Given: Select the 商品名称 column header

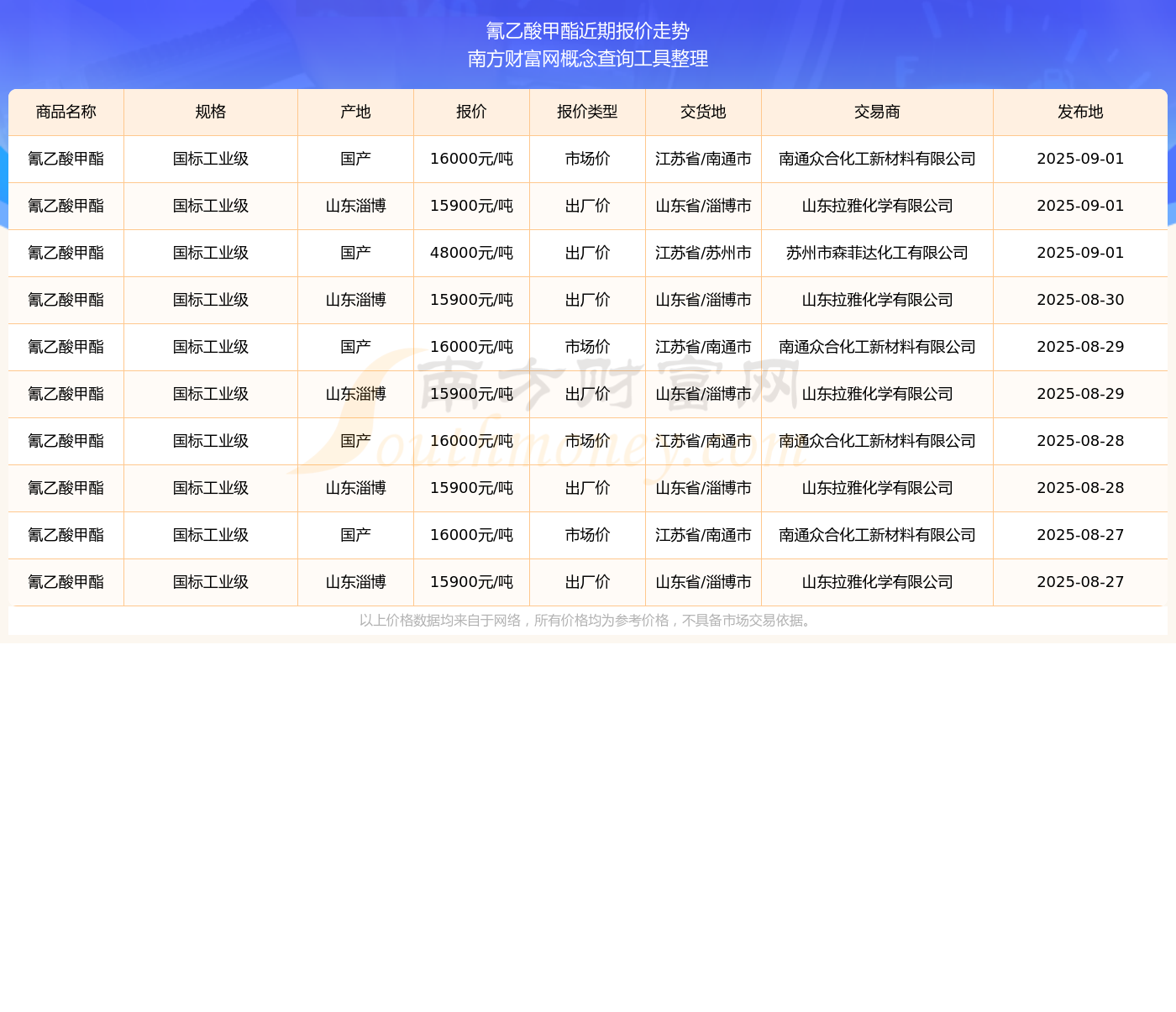Looking at the screenshot, I should tap(66, 112).
